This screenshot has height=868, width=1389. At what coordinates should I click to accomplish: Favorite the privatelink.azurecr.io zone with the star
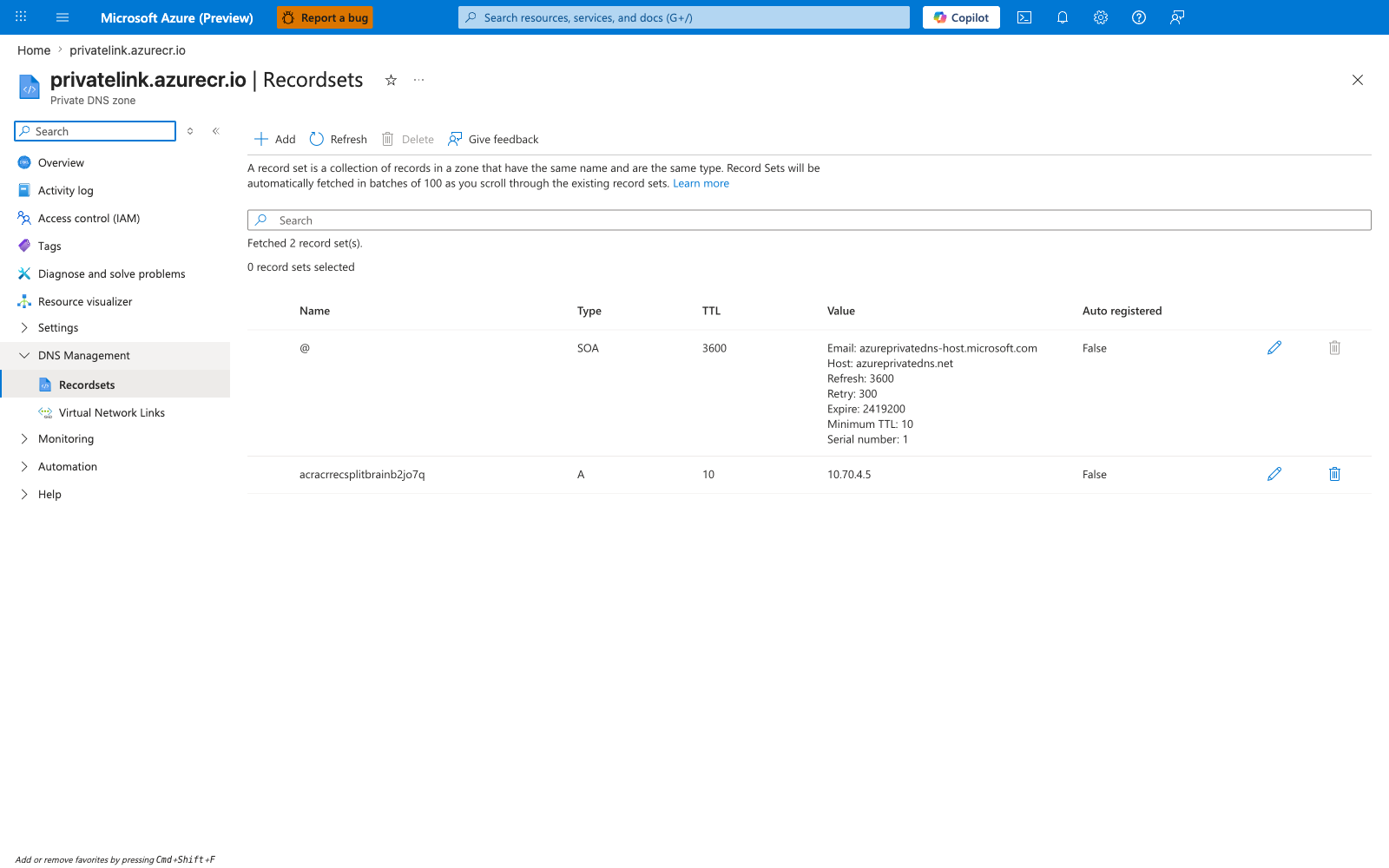tap(391, 80)
